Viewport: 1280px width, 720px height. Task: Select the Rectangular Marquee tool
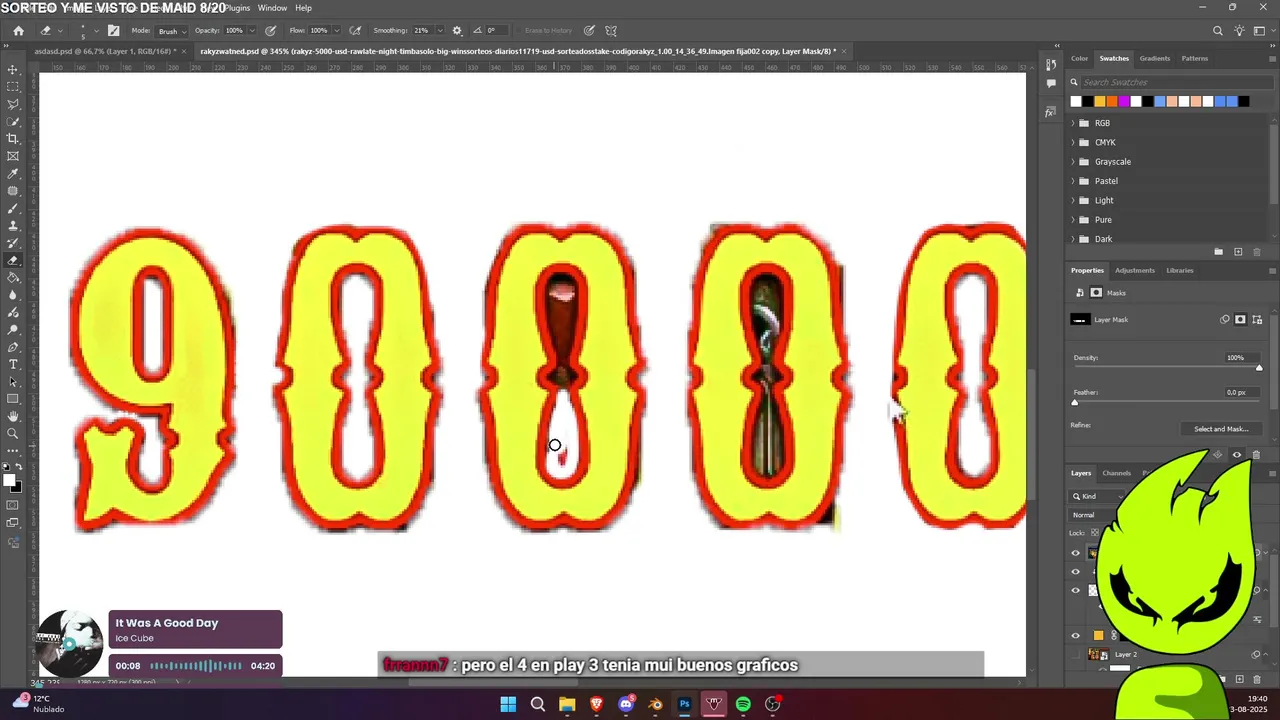point(13,87)
